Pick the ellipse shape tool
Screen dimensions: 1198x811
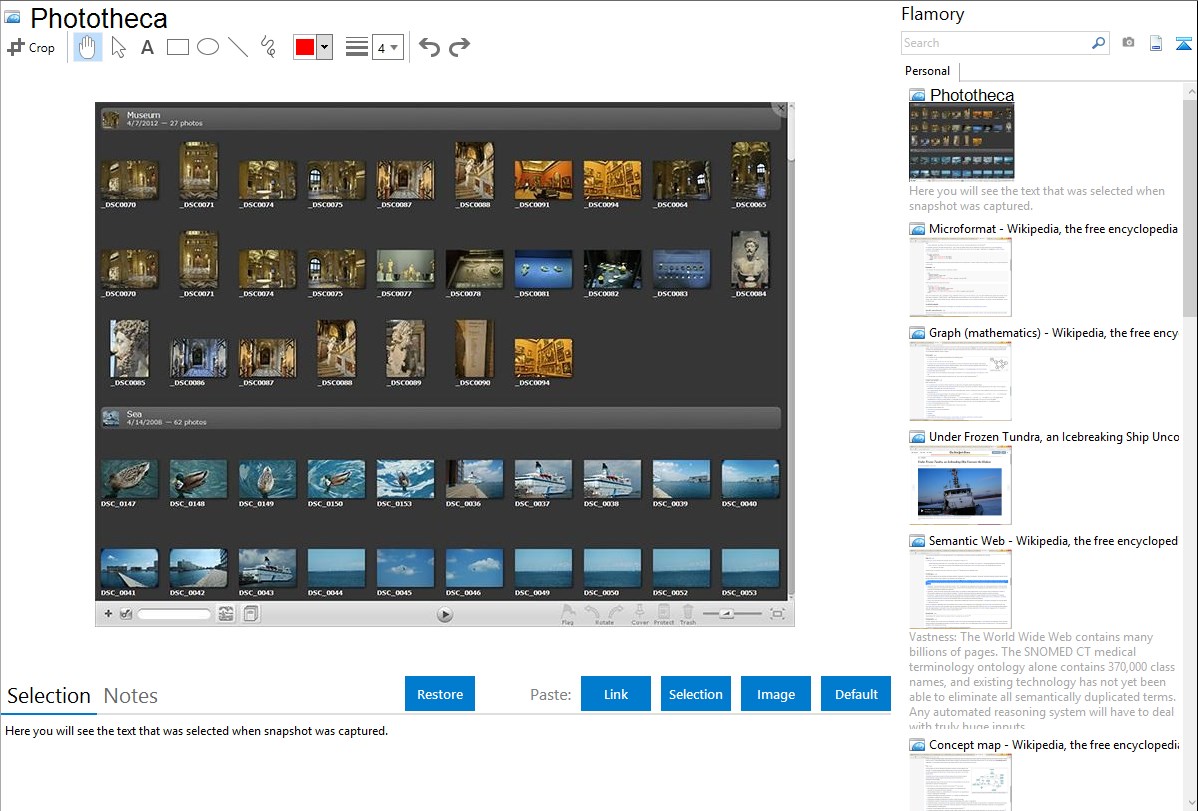[208, 47]
